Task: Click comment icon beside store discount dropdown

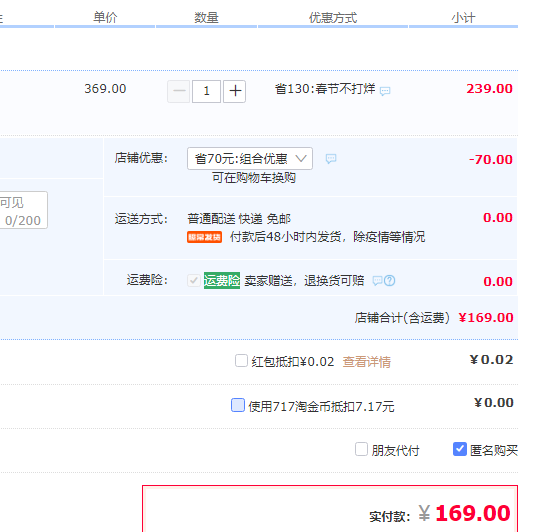Action: (331, 159)
